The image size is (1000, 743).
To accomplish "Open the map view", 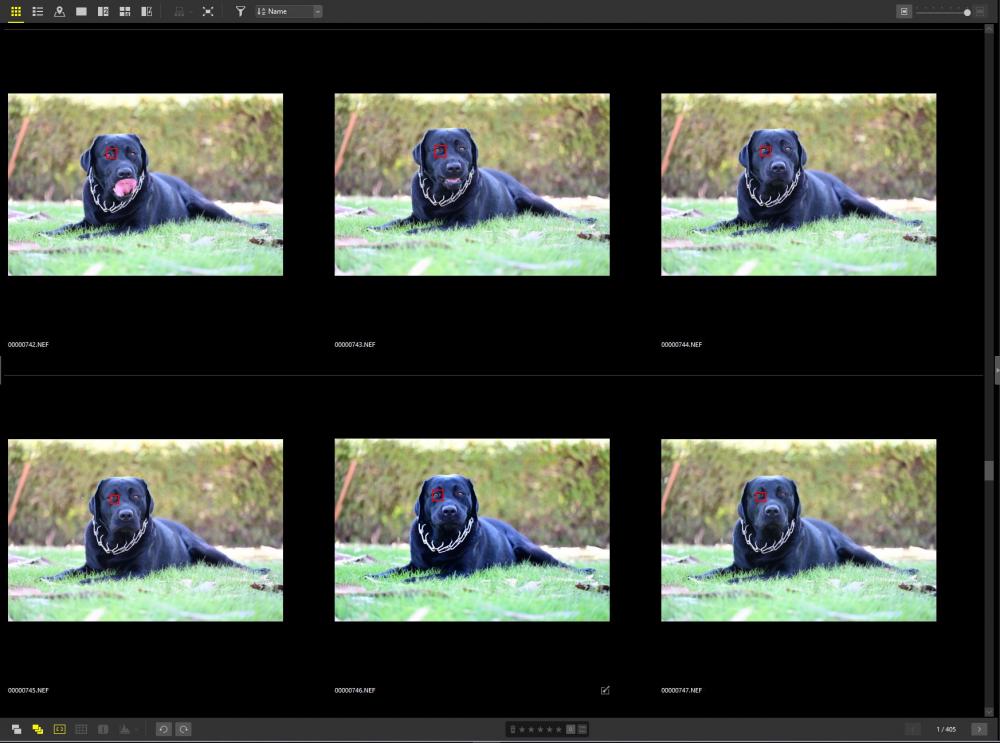I will (x=59, y=11).
